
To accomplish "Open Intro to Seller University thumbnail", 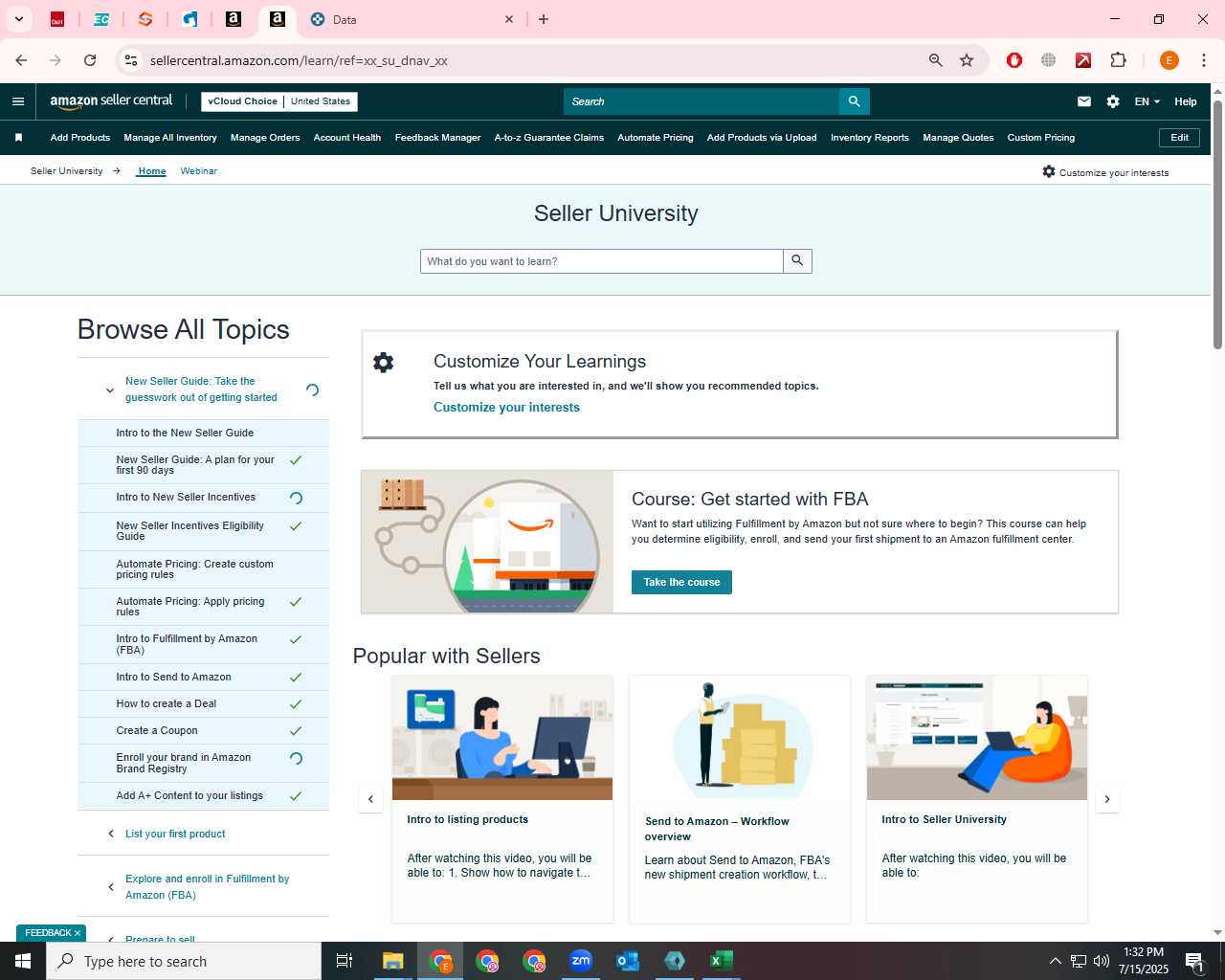I will tap(977, 738).
